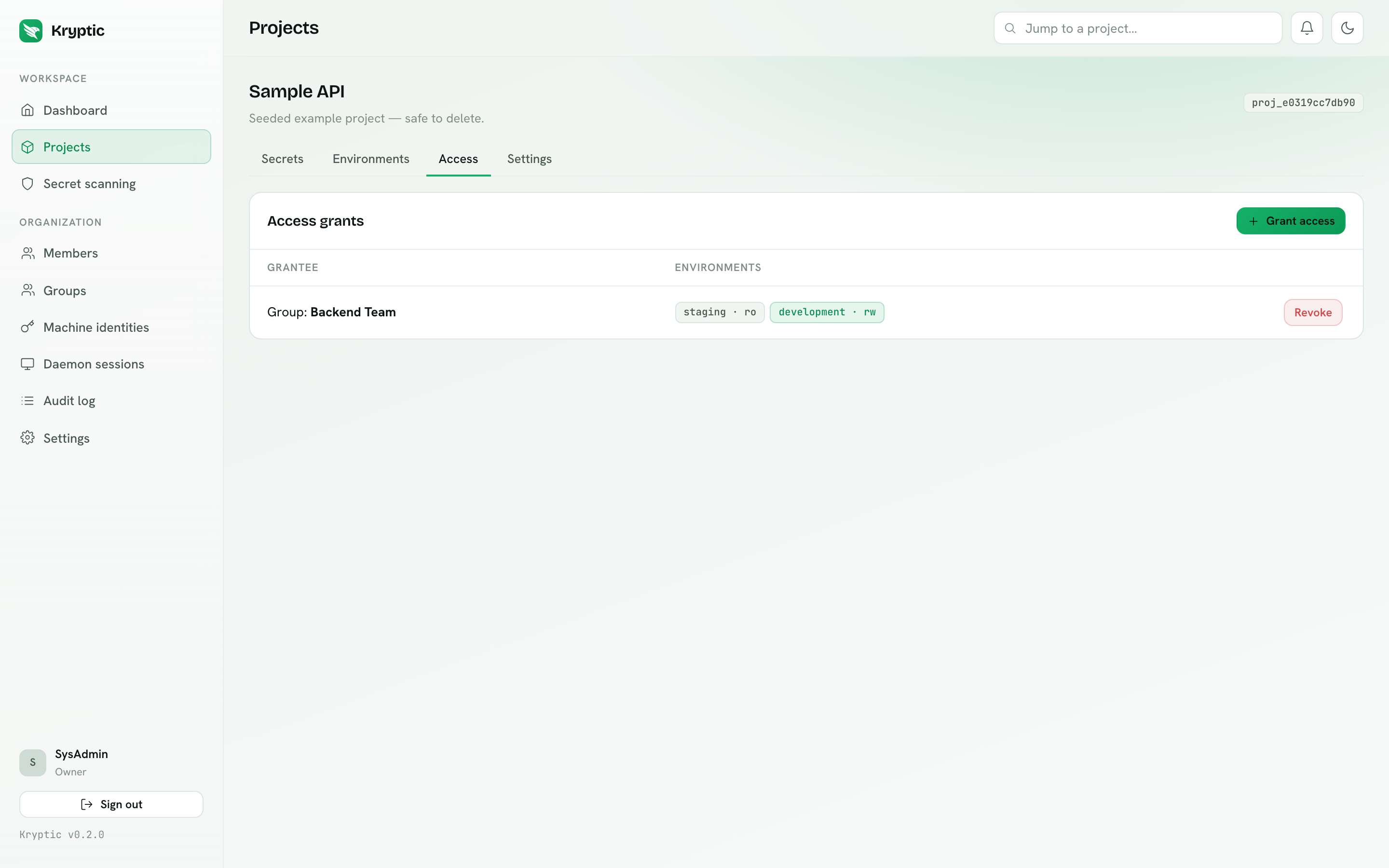
Task: Click the Sign out button
Action: [x=111, y=804]
